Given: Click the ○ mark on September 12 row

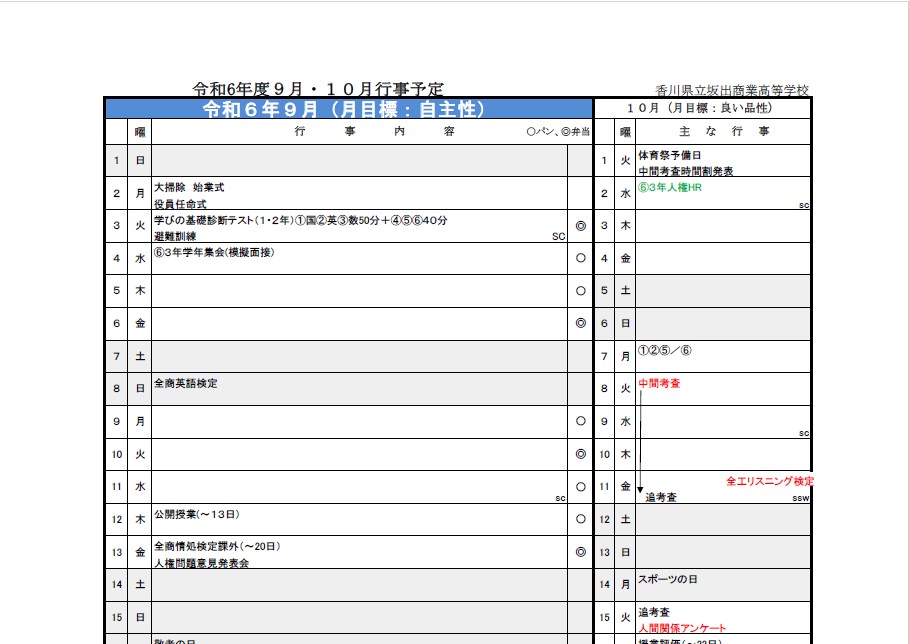Looking at the screenshot, I should [x=580, y=519].
